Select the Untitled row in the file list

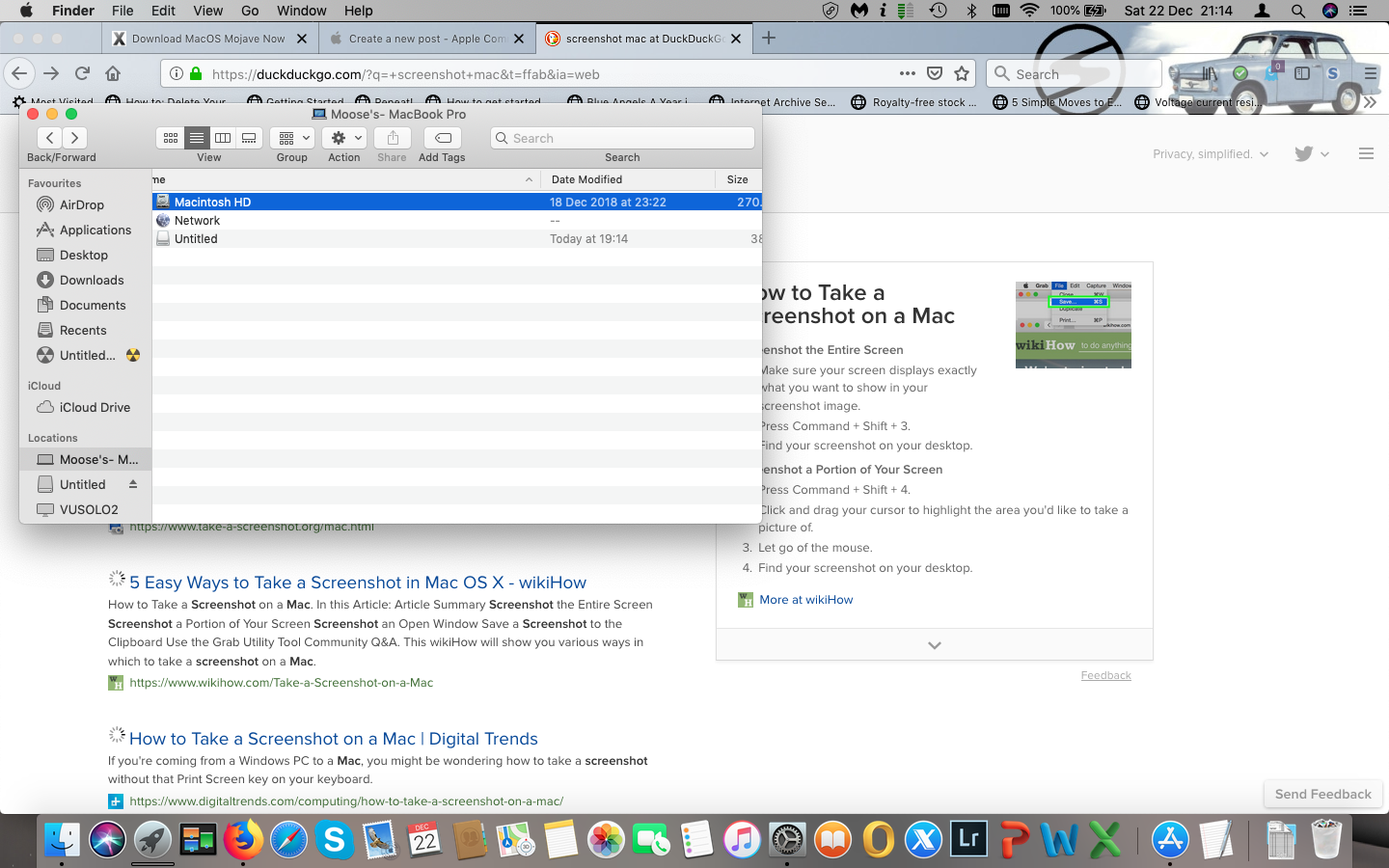tap(457, 239)
